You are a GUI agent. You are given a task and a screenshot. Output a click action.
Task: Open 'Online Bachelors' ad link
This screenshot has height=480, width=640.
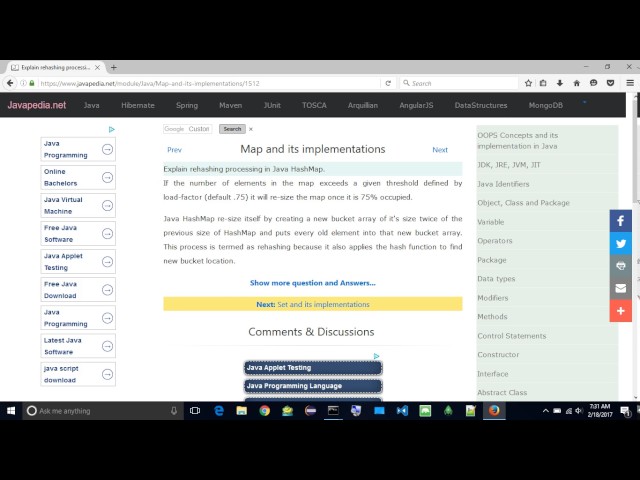click(78, 178)
